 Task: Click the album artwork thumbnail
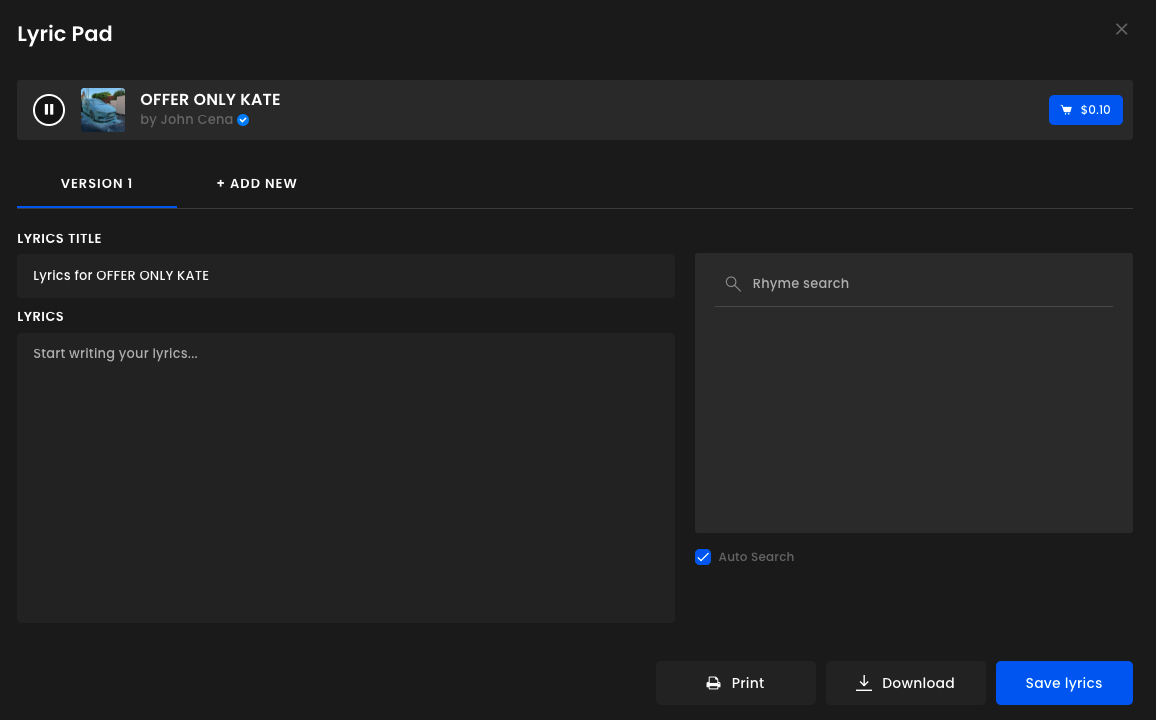(102, 109)
